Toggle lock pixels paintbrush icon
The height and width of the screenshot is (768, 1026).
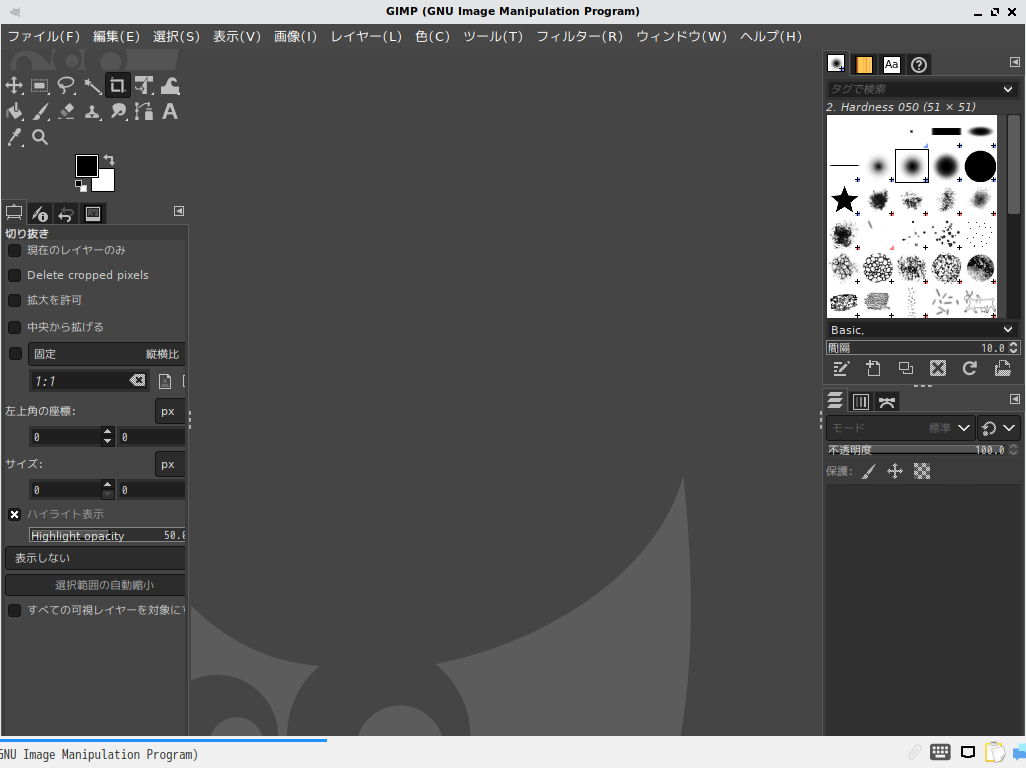tap(868, 472)
